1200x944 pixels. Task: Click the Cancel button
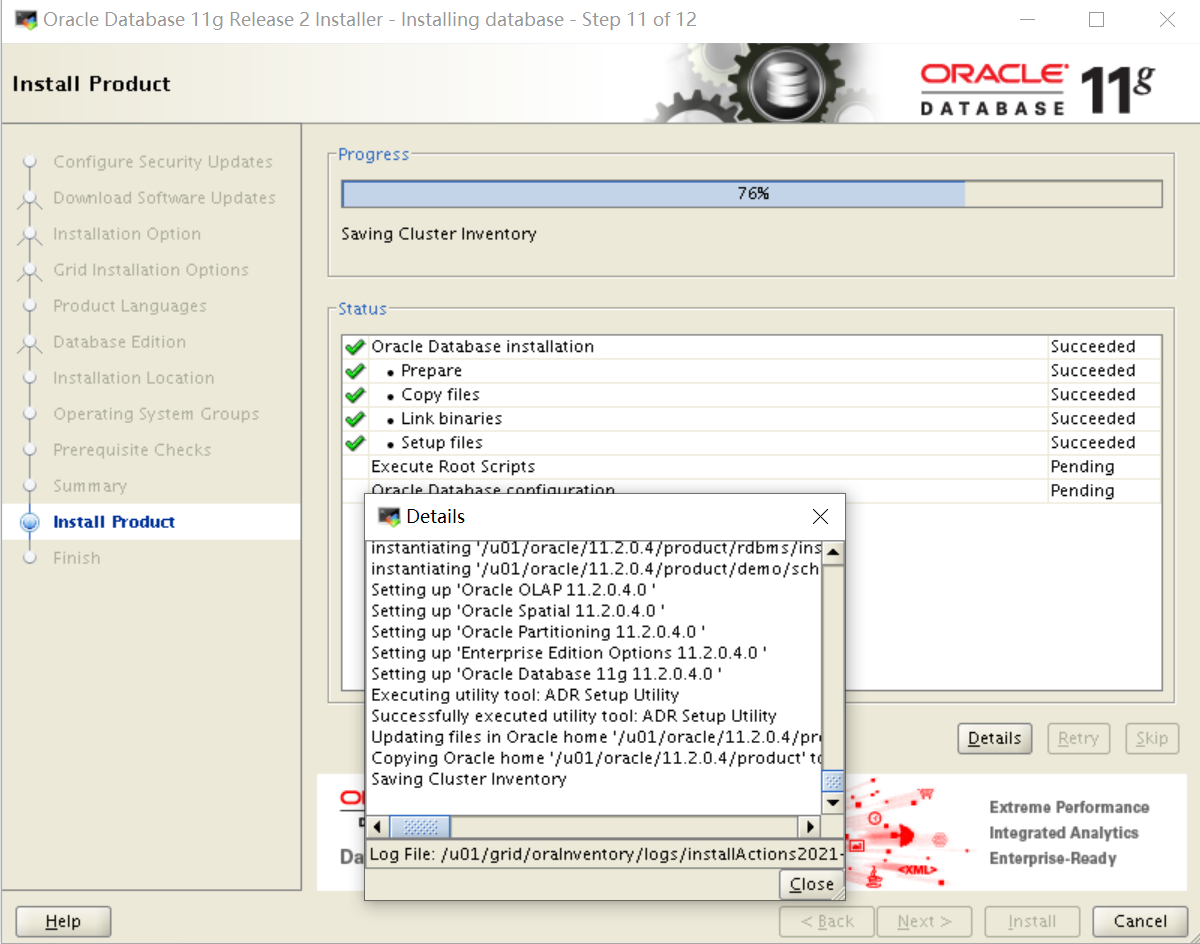[x=1140, y=921]
